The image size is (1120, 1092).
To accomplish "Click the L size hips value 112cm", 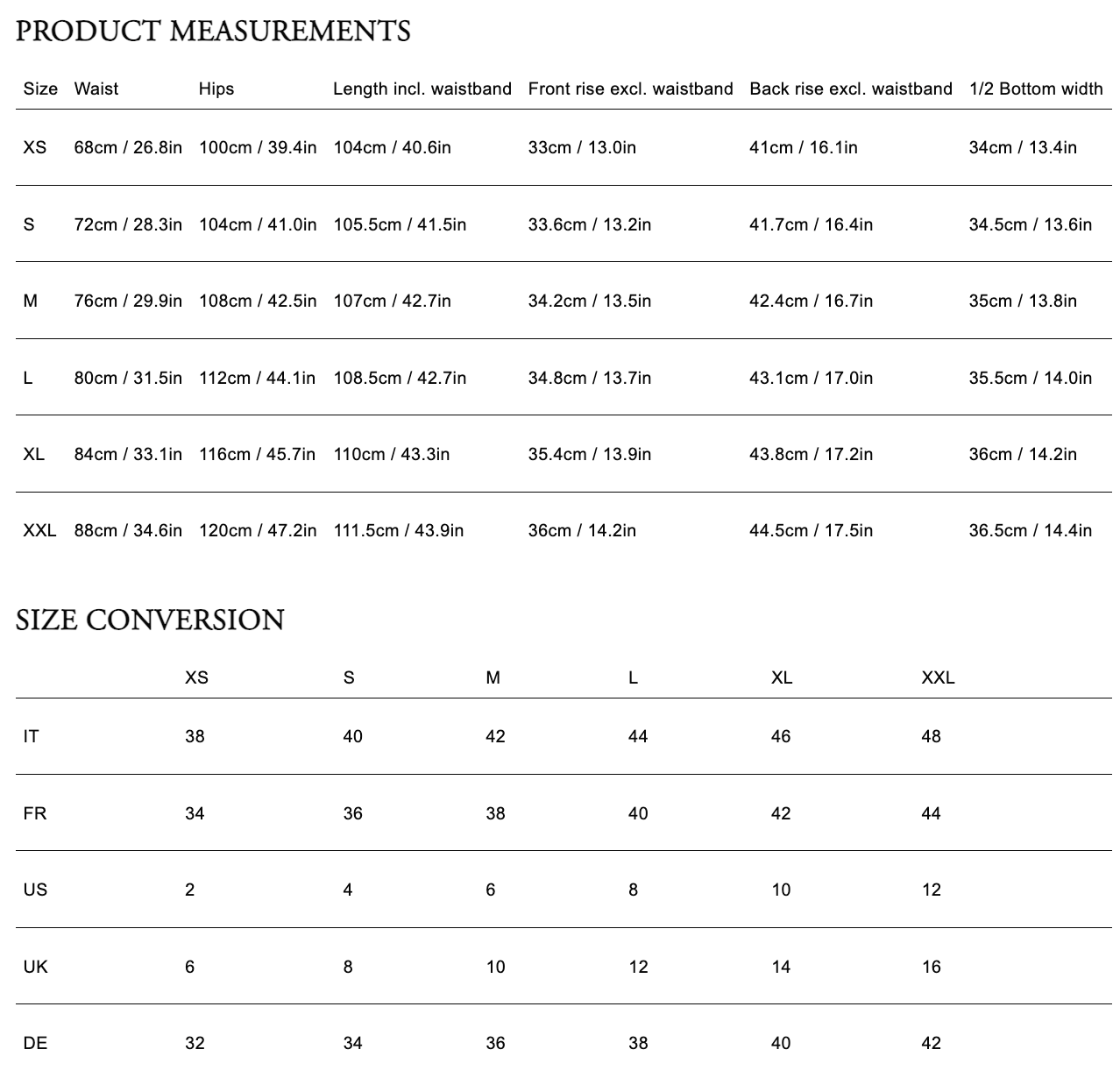I will point(257,377).
